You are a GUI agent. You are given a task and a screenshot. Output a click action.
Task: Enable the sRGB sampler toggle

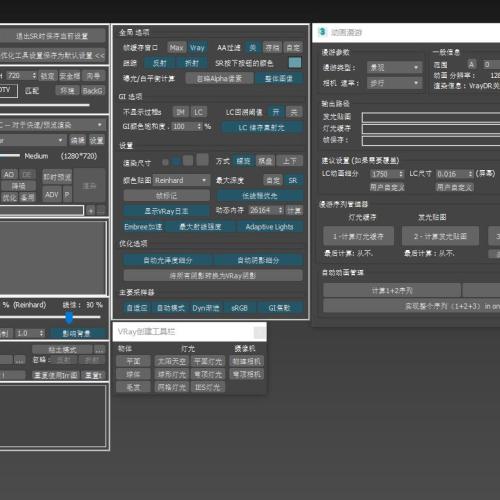pyautogui.click(x=240, y=308)
